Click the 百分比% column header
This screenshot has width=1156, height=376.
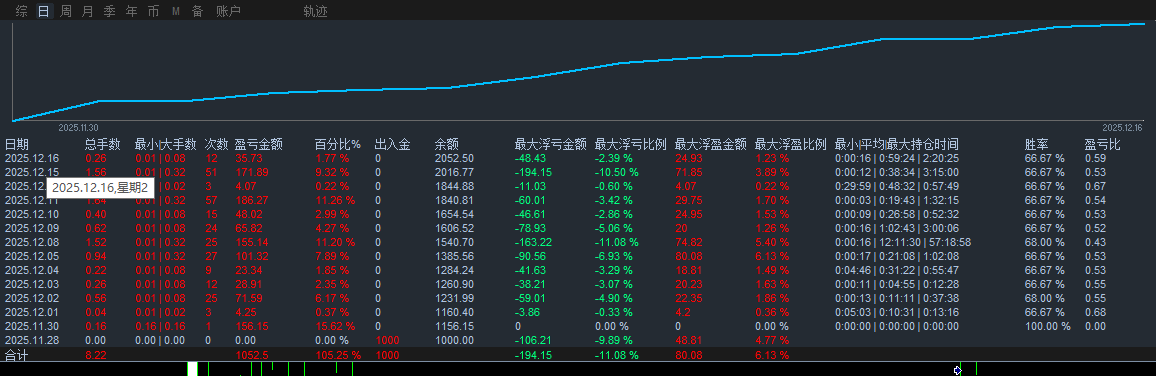(338, 145)
